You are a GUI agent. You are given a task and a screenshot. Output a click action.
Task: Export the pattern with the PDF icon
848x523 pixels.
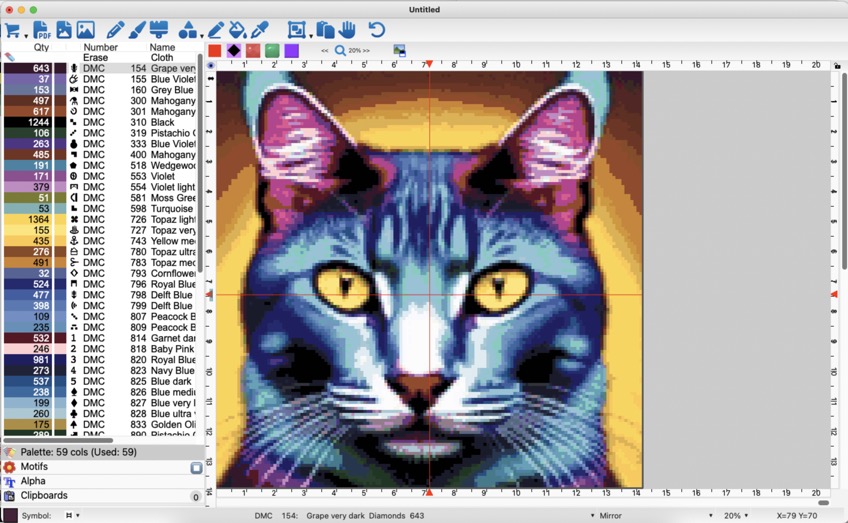[x=41, y=30]
